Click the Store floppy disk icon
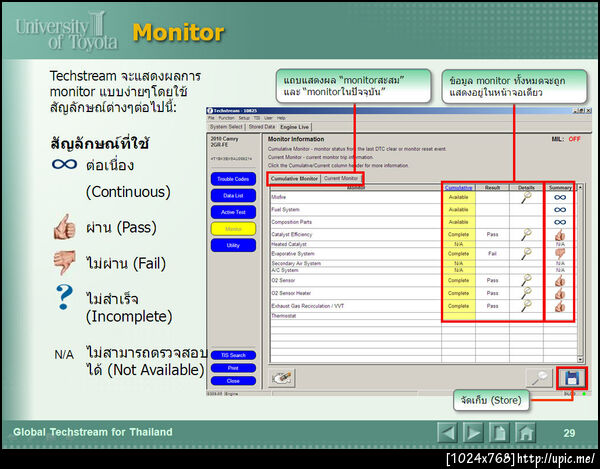600x469 pixels. pos(572,378)
